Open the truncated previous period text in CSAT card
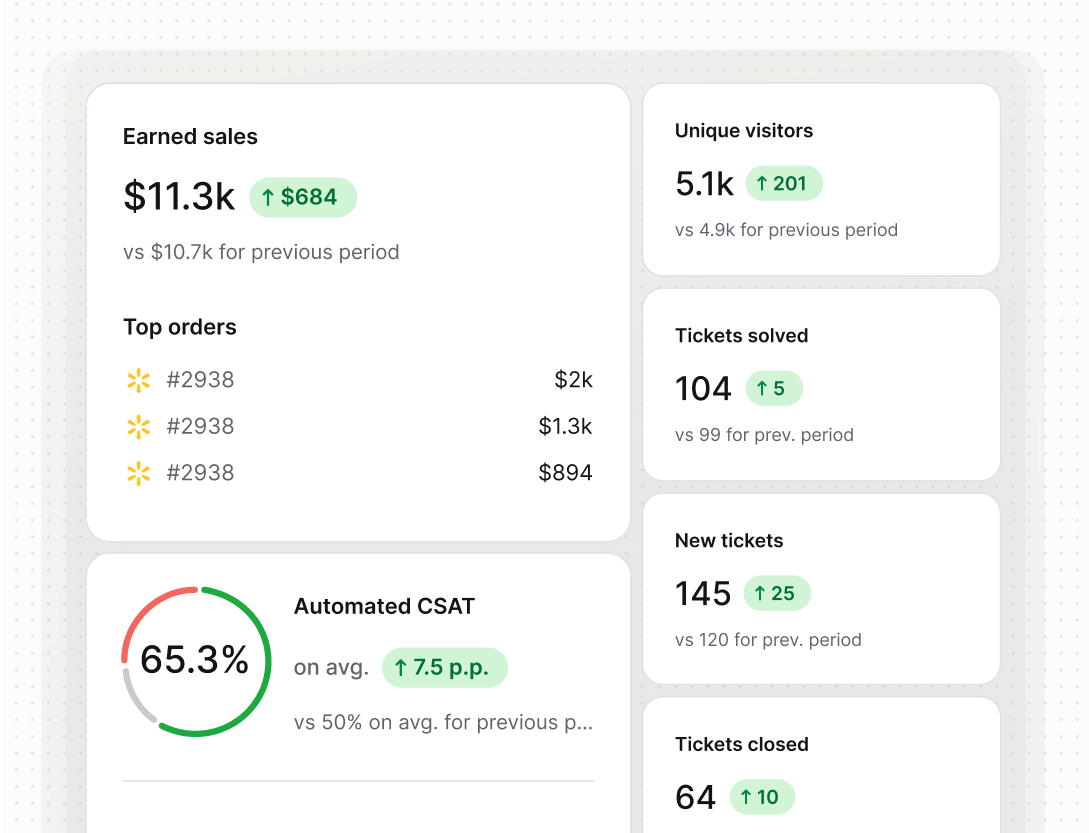The image size is (1089, 833). coord(445,722)
